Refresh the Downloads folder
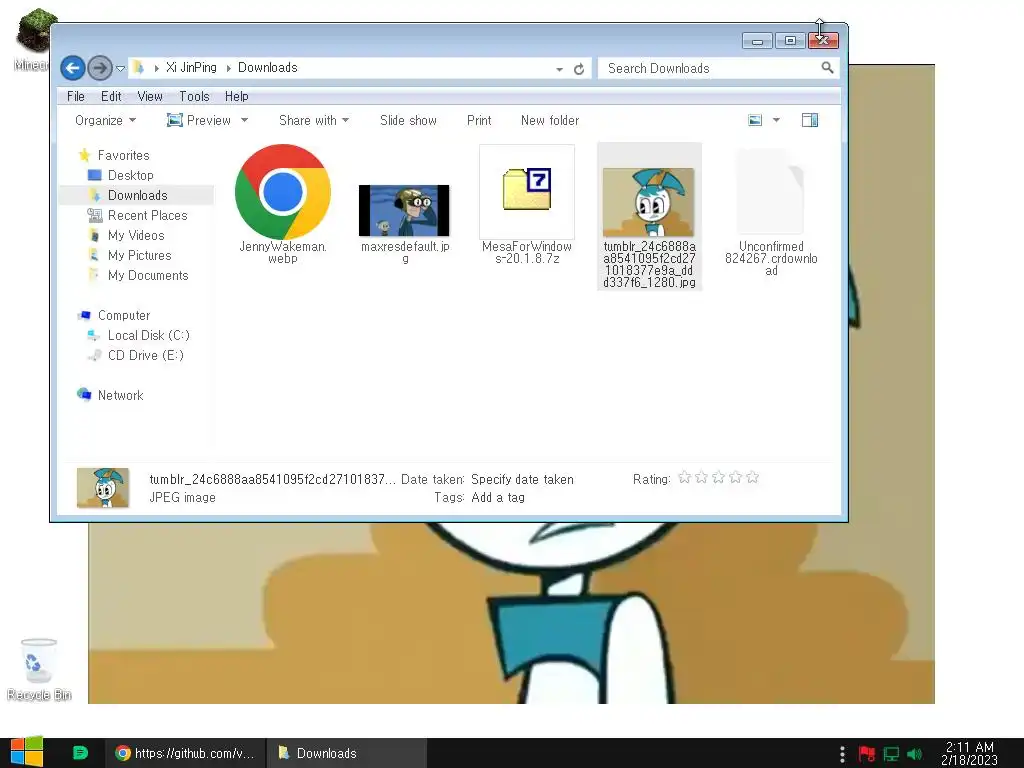This screenshot has height=768, width=1024. 579,69
